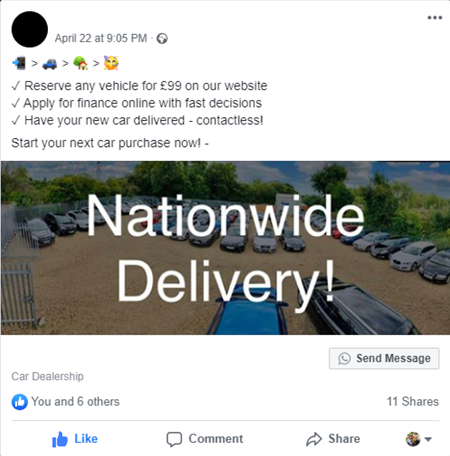This screenshot has width=450, height=456.
Task: Open the Nationwide Delivery image
Action: click(x=225, y=248)
